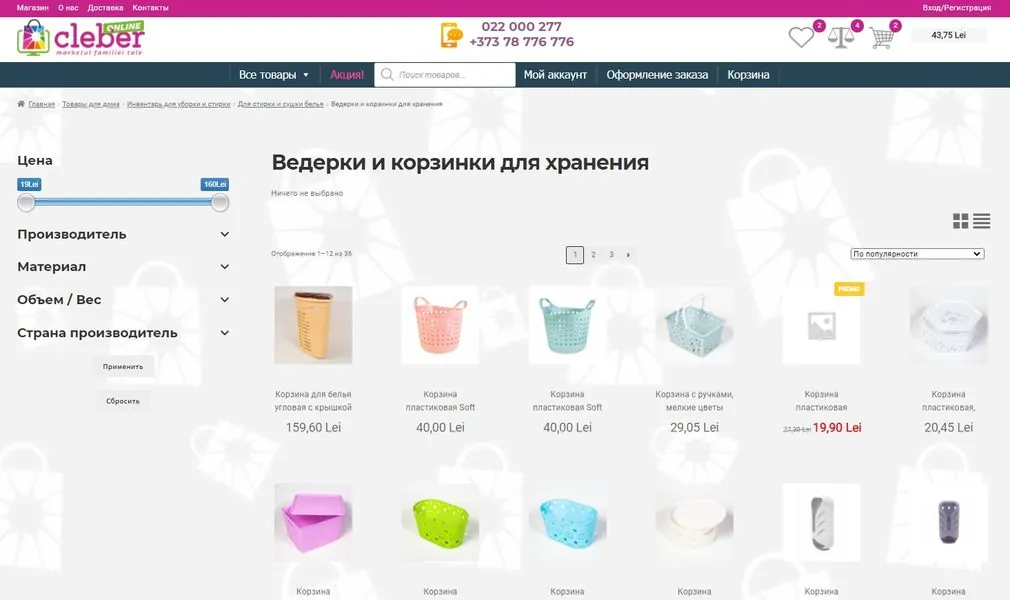Open the wishlist heart icon

point(801,37)
